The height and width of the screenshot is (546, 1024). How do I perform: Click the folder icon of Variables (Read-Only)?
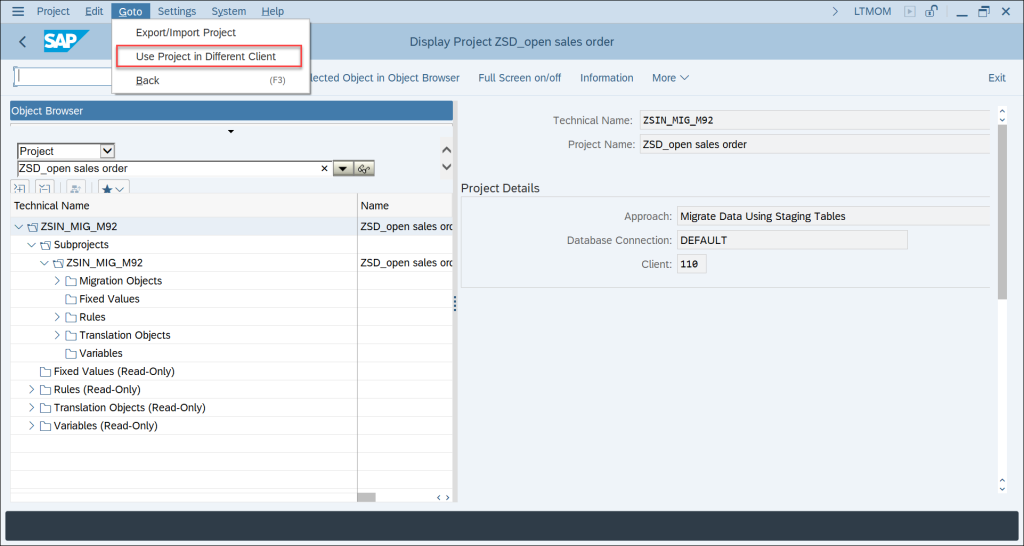click(45, 426)
